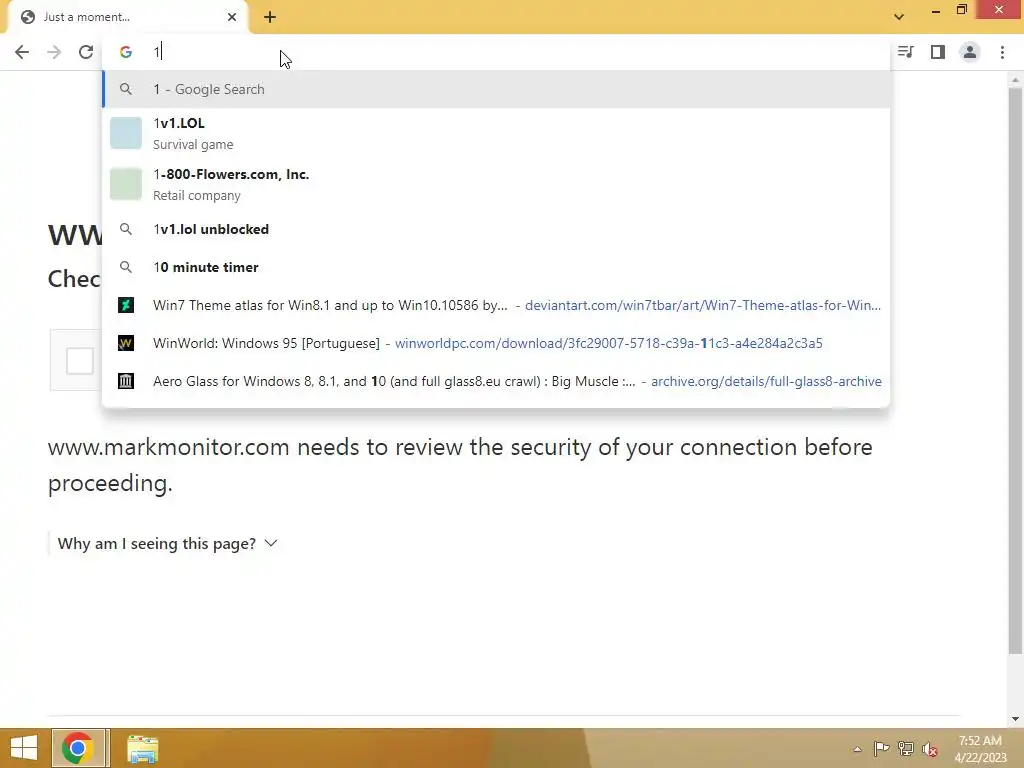Go back using the browser back arrow

[x=22, y=52]
